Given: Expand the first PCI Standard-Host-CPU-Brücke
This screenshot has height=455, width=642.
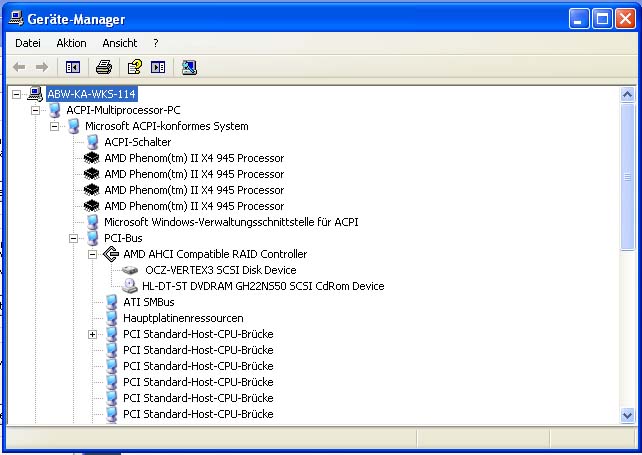Looking at the screenshot, I should click(x=93, y=335).
